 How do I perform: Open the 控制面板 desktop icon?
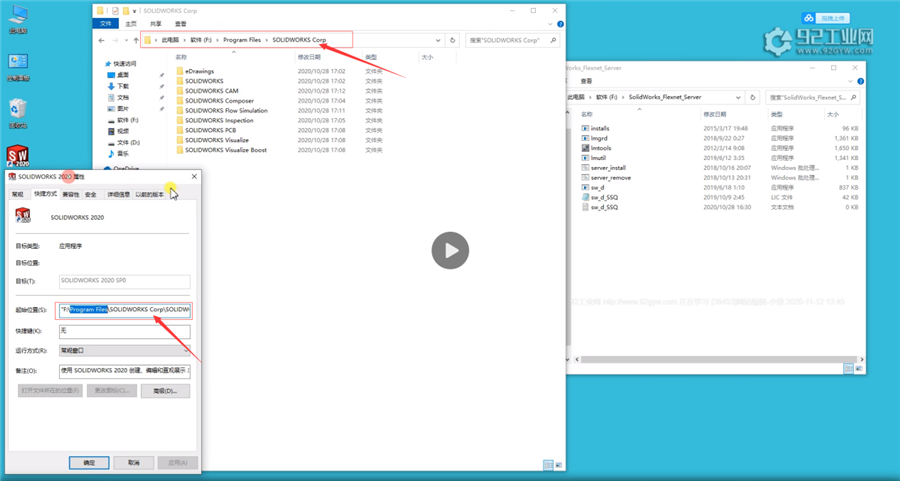(x=18, y=67)
